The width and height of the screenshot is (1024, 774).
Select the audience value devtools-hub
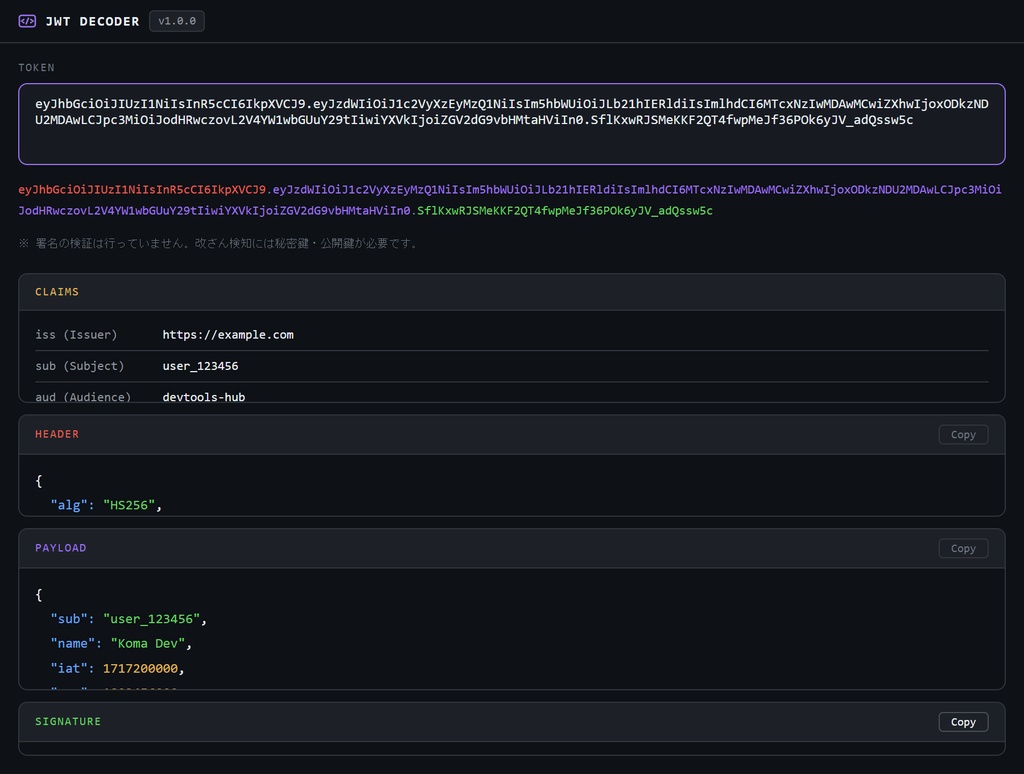coord(204,396)
